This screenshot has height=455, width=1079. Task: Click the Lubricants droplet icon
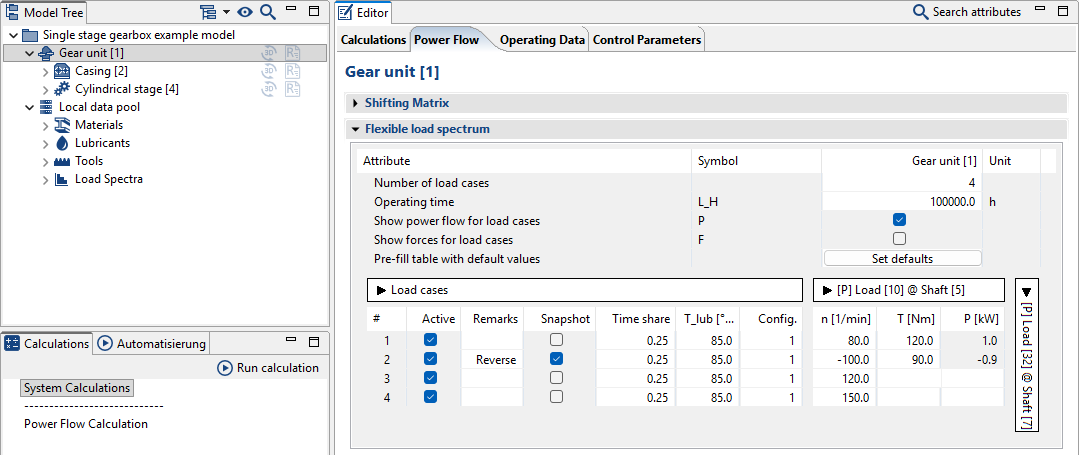point(62,143)
